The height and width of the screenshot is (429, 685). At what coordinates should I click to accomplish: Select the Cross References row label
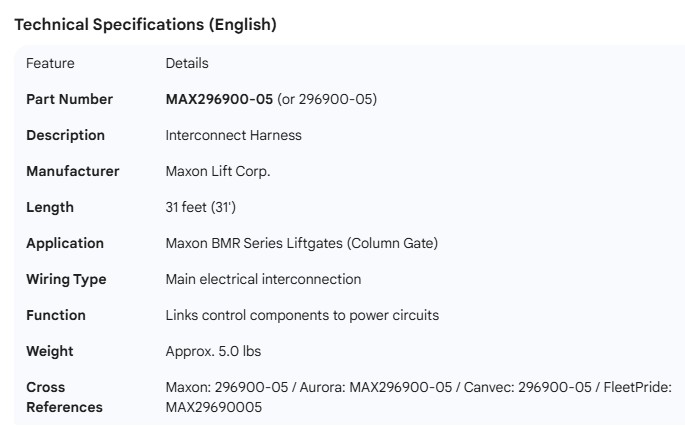click(x=64, y=397)
